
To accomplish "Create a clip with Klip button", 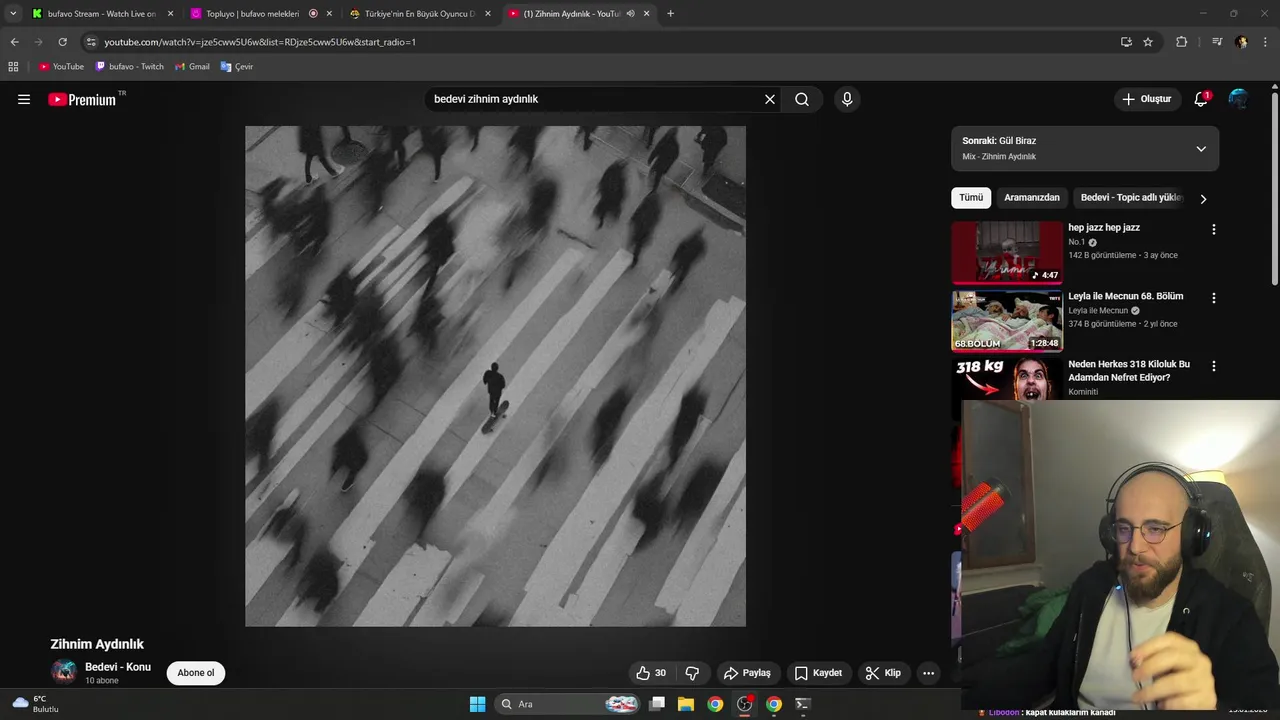I will [x=883, y=673].
